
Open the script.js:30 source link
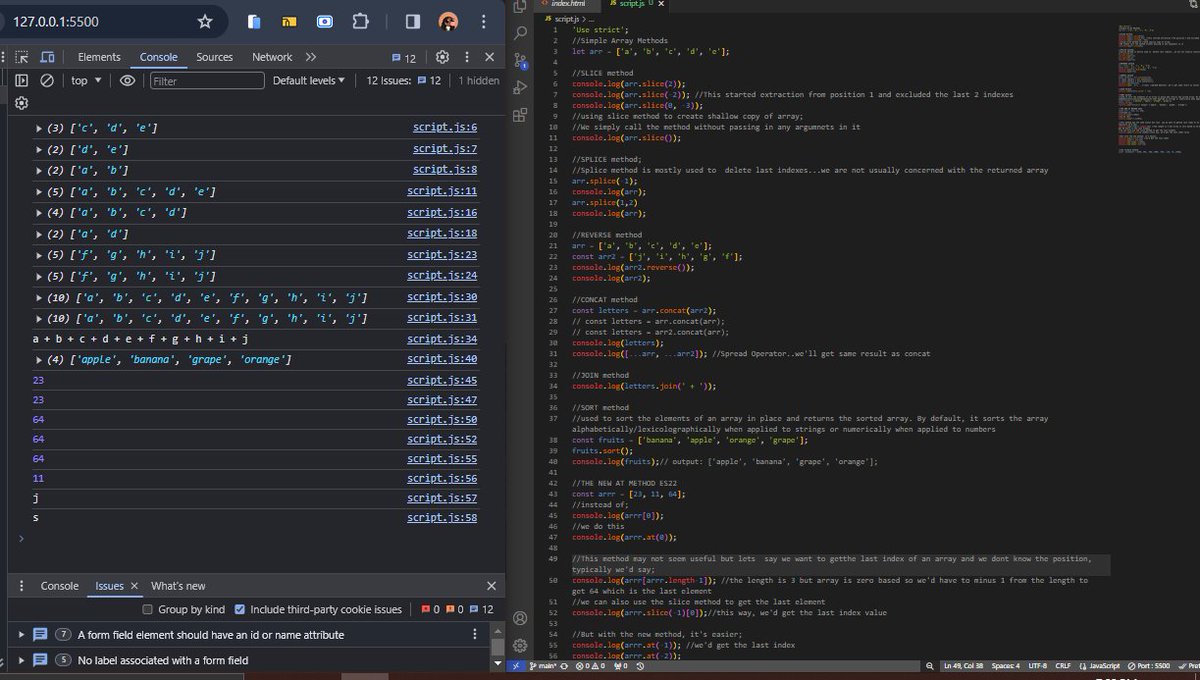click(442, 297)
